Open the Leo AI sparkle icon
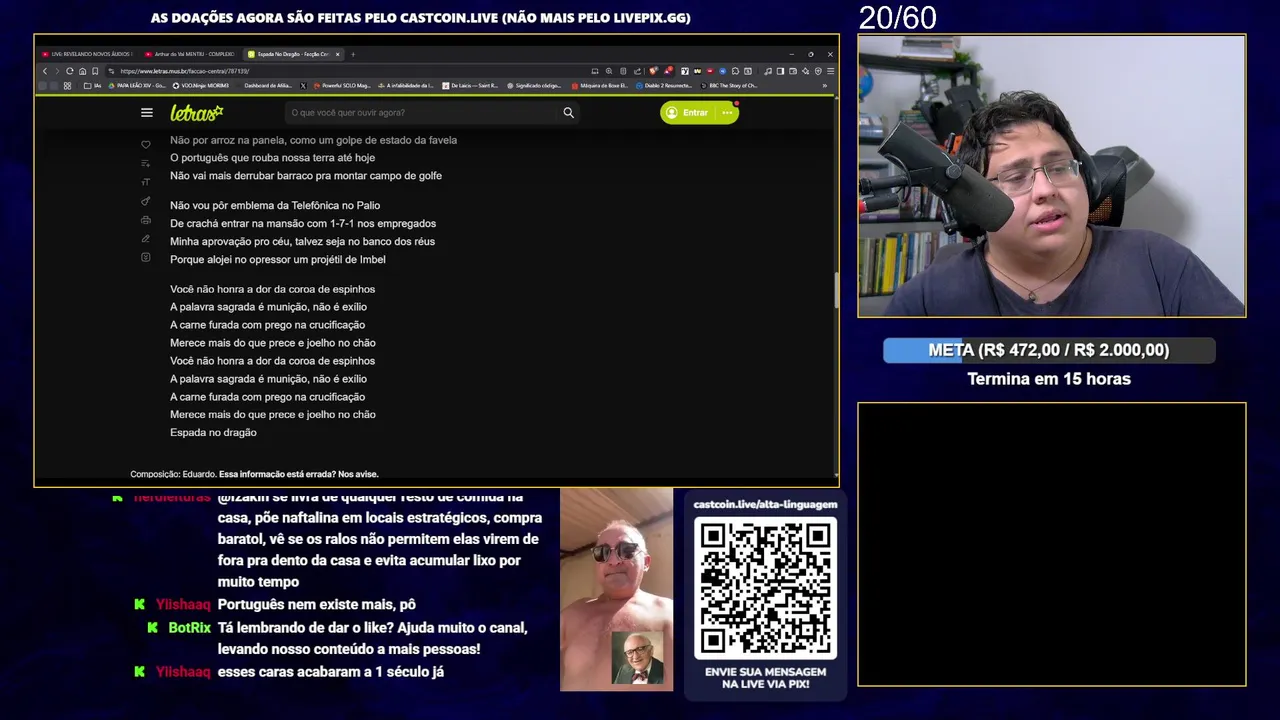The height and width of the screenshot is (720, 1280). click(805, 71)
